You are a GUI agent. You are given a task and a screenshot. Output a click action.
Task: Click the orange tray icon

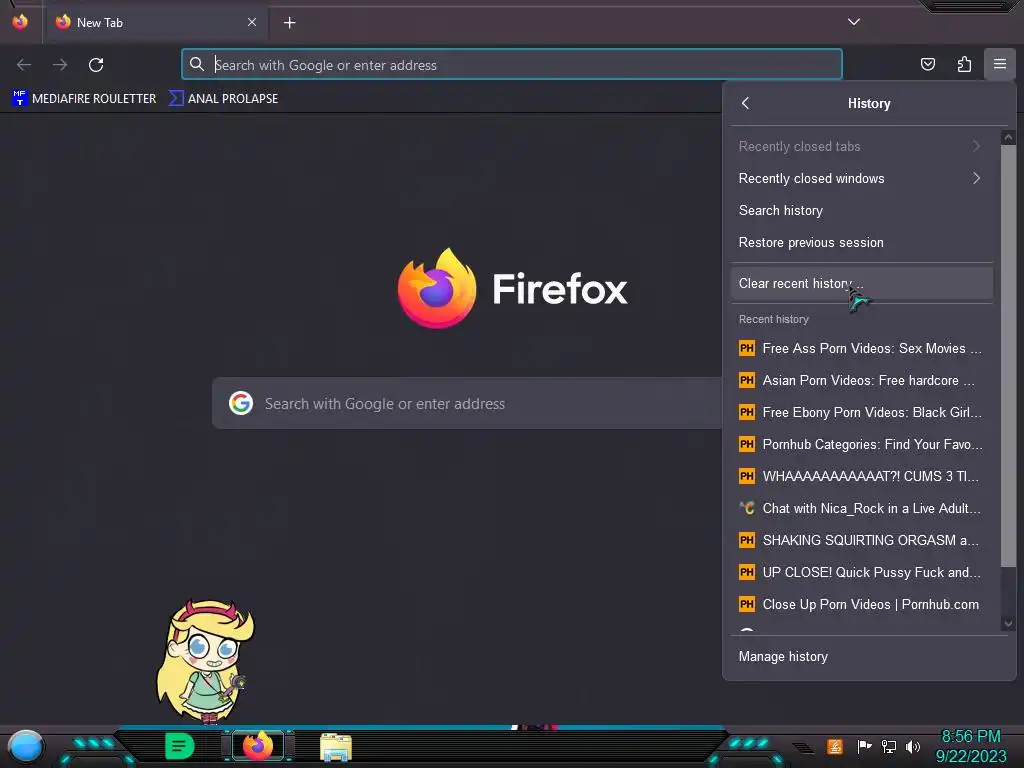835,746
